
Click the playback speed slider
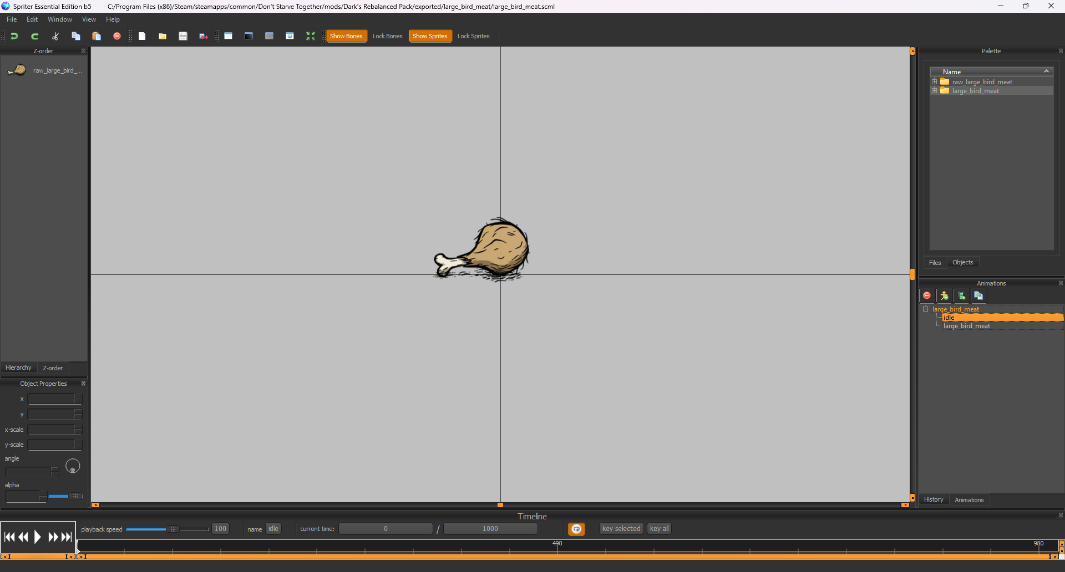[x=167, y=529]
